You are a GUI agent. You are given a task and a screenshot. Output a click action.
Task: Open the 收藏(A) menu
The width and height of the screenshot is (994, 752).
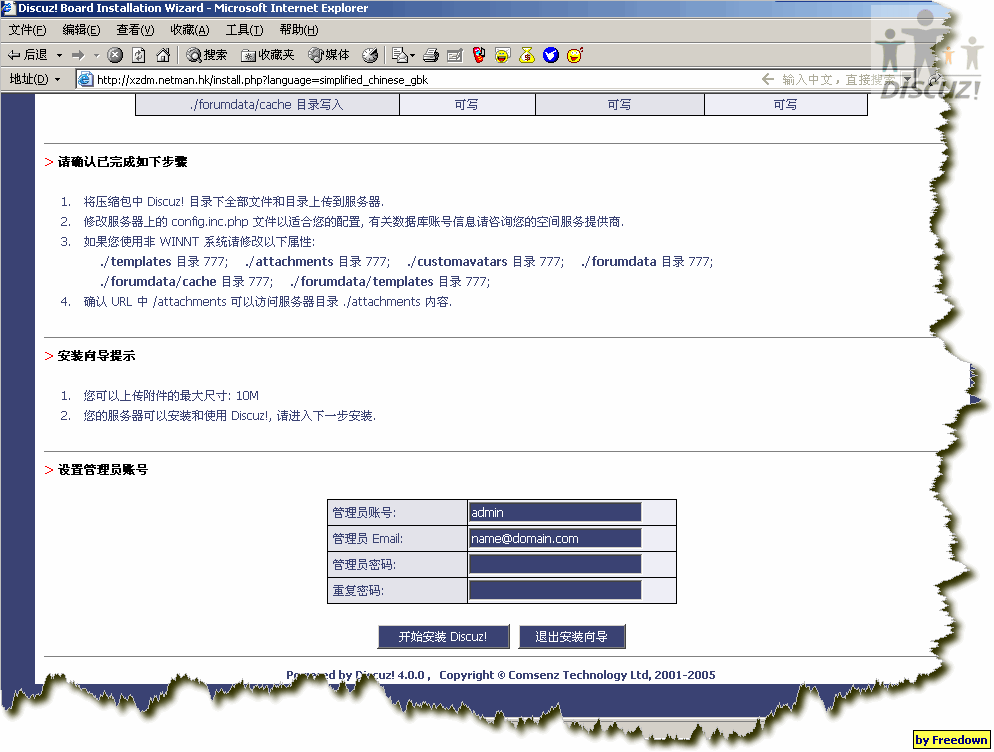pyautogui.click(x=190, y=30)
